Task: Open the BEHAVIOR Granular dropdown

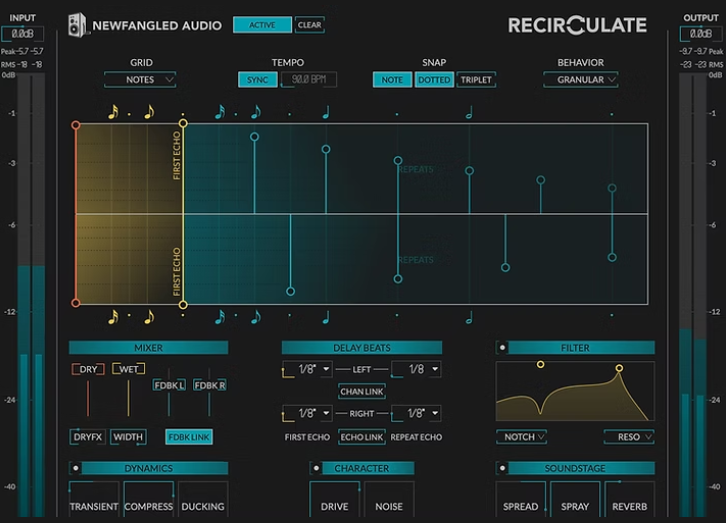Action: click(581, 80)
